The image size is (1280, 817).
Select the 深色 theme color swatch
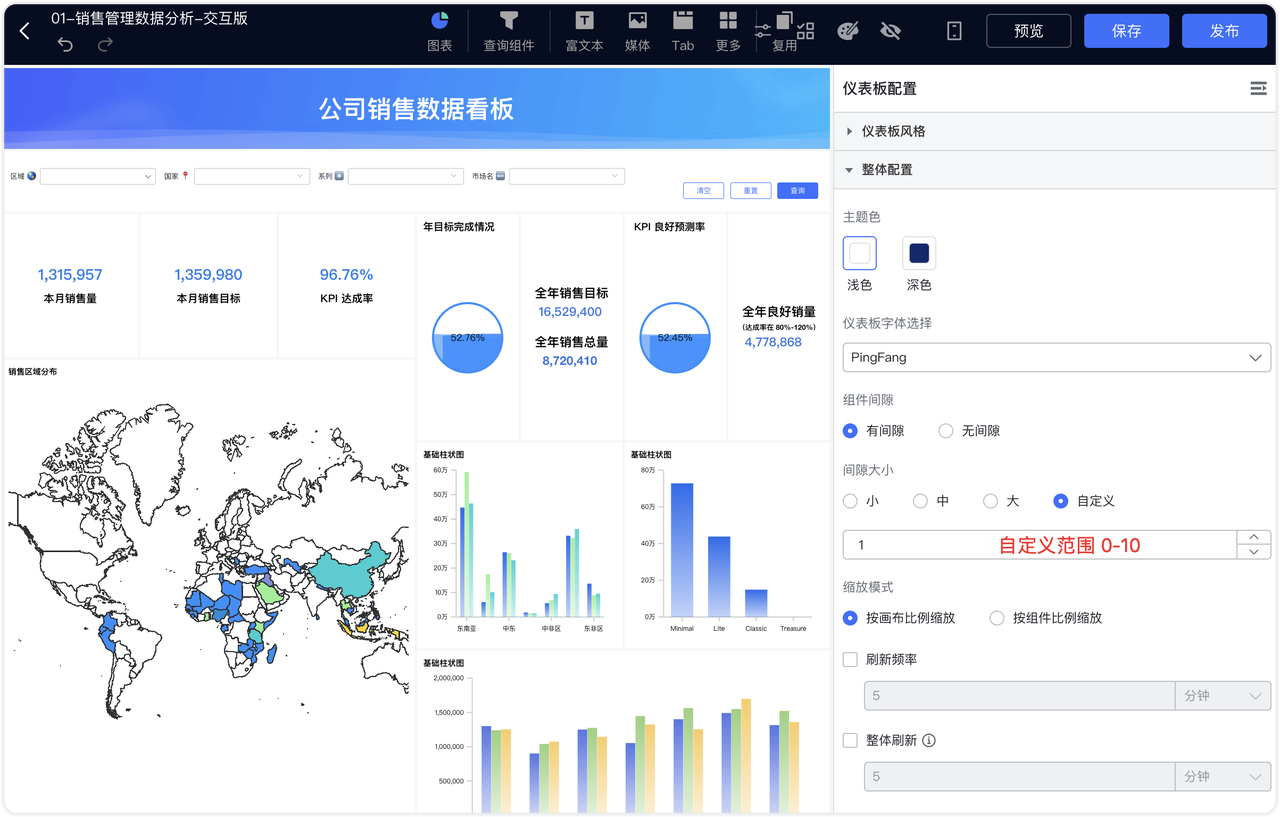[919, 254]
